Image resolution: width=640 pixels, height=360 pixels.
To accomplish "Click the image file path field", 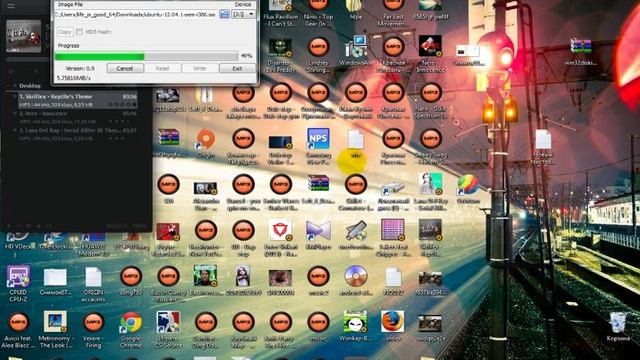I will point(136,14).
